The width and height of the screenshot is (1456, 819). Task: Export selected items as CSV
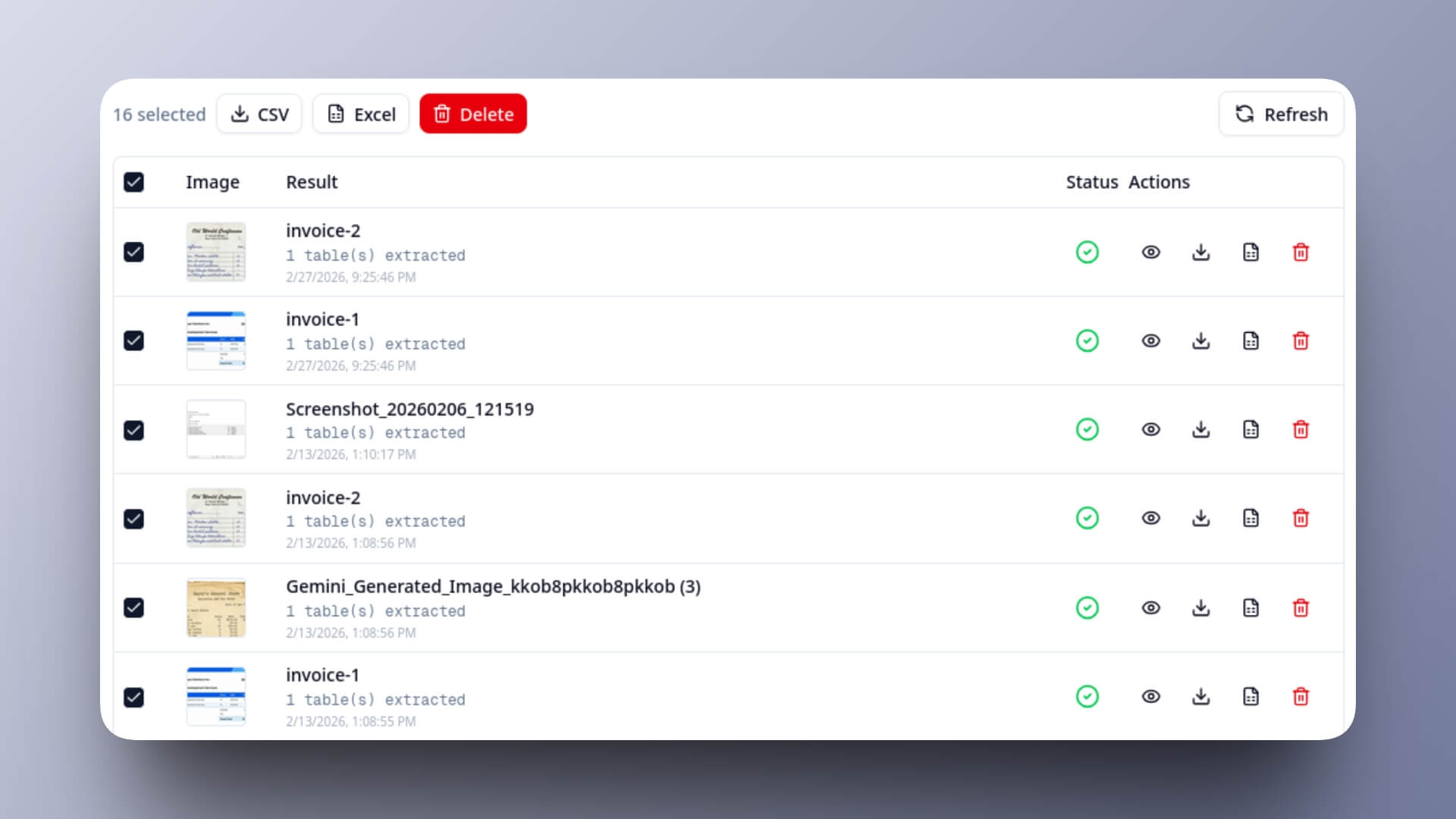click(259, 114)
